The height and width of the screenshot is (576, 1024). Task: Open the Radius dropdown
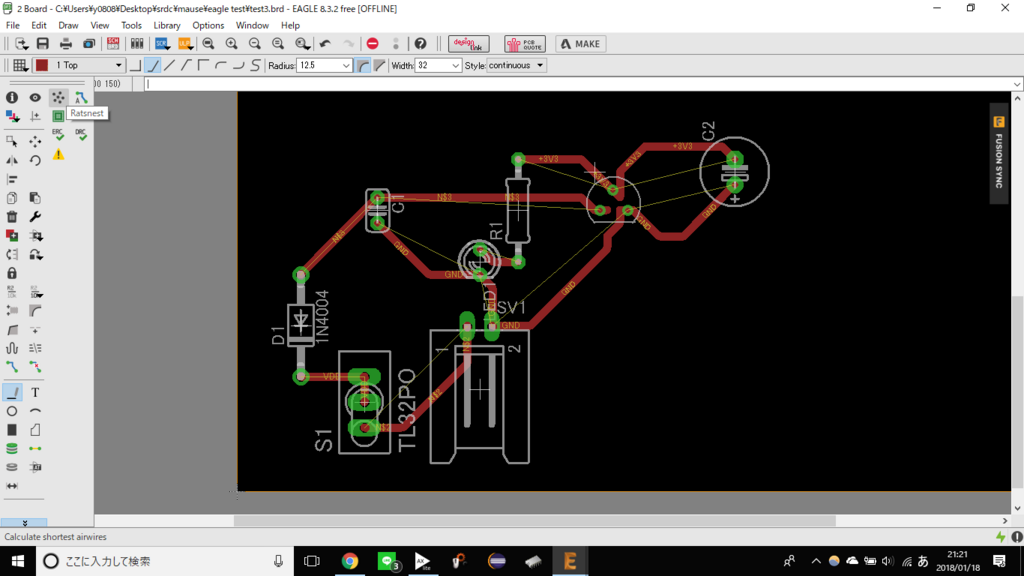tap(345, 65)
